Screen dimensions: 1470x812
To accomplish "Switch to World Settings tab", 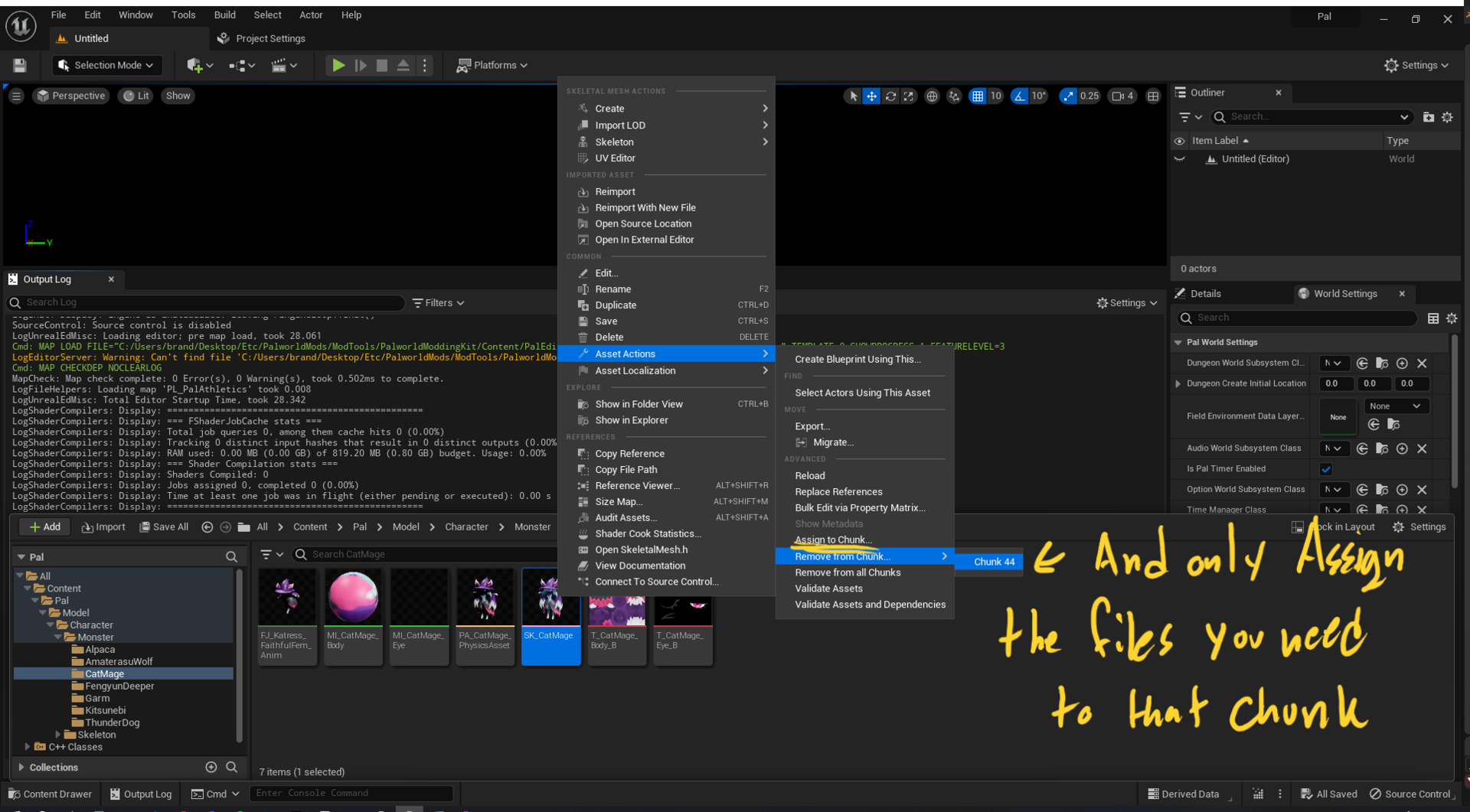I will click(1345, 293).
